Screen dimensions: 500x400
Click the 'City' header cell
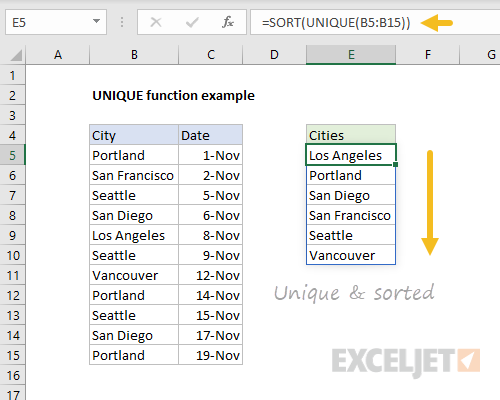coord(134,135)
